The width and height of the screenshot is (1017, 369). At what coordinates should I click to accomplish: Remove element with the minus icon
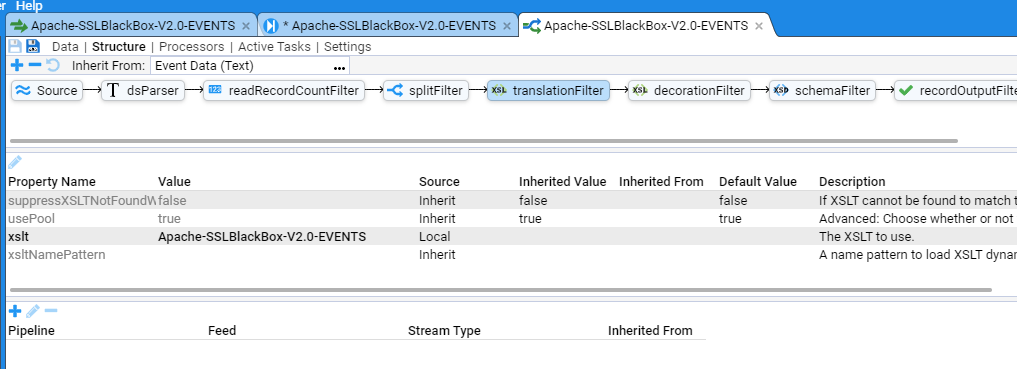coord(36,65)
